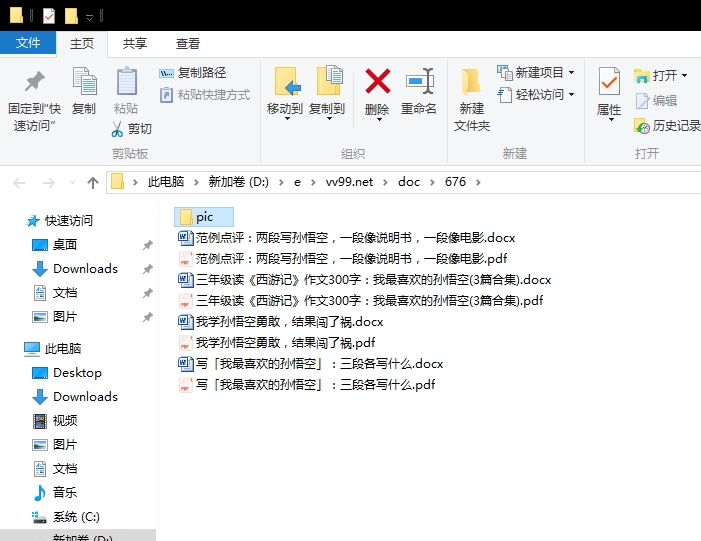Open Downloads under This PC
This screenshot has width=701, height=541.
(75, 397)
